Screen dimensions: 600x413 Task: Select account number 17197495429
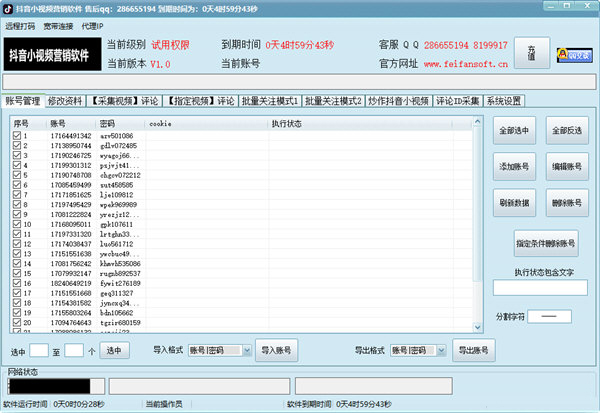pos(71,204)
